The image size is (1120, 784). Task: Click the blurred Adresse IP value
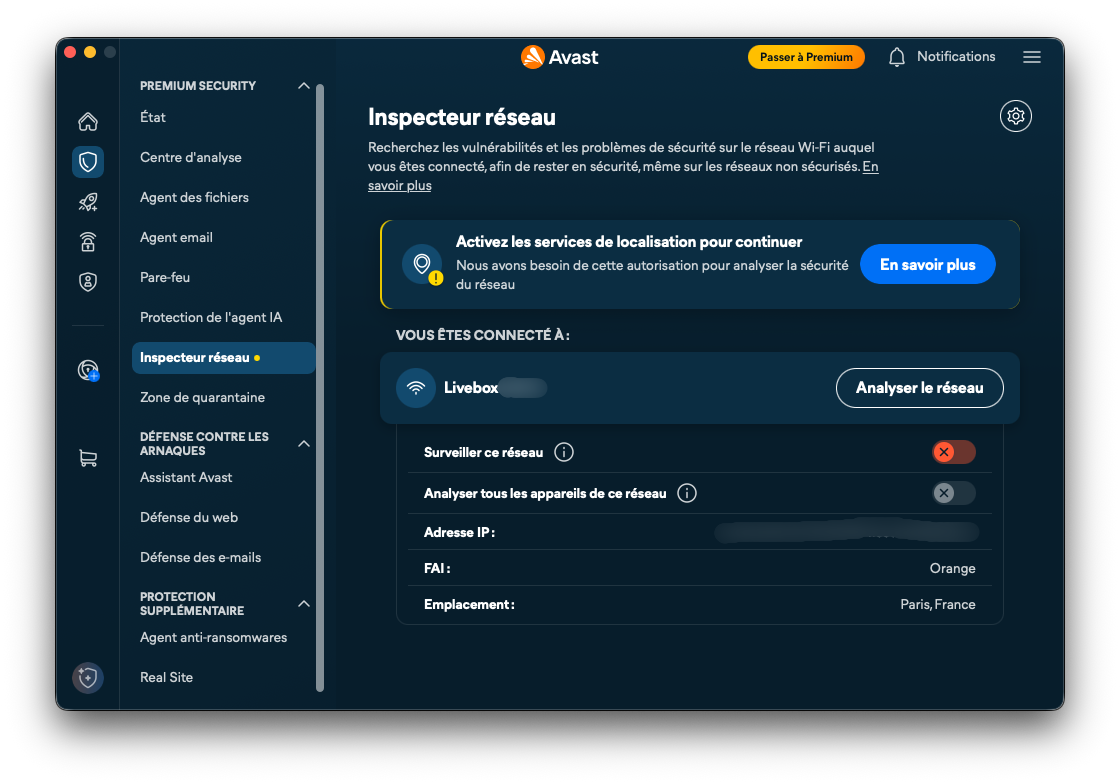pyautogui.click(x=846, y=532)
